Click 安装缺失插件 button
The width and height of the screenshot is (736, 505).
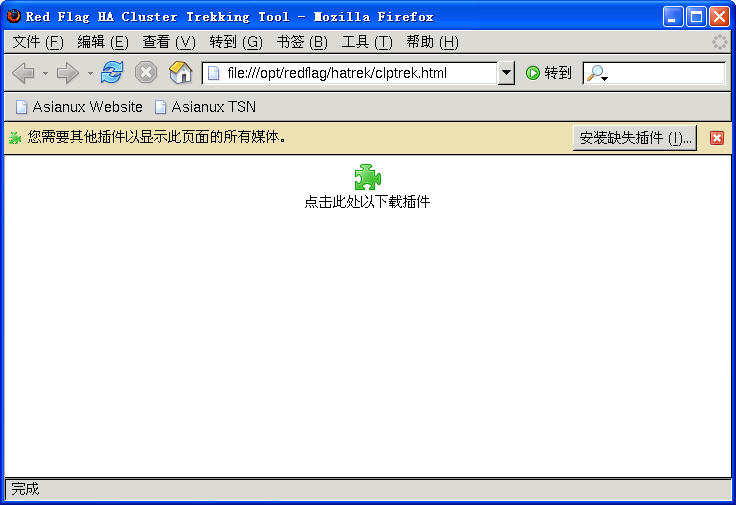coord(634,138)
